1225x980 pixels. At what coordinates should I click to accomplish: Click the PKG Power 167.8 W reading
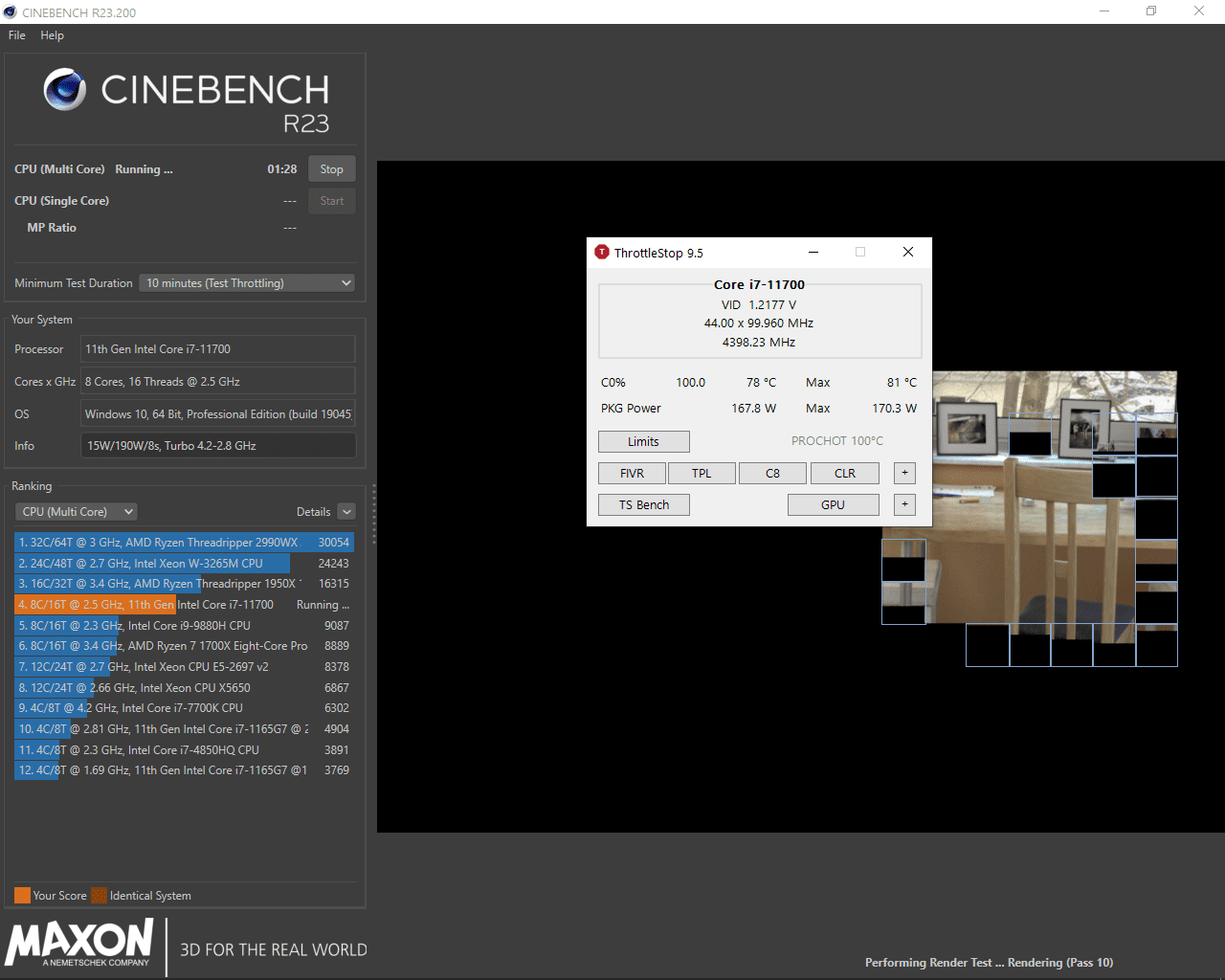click(x=753, y=409)
